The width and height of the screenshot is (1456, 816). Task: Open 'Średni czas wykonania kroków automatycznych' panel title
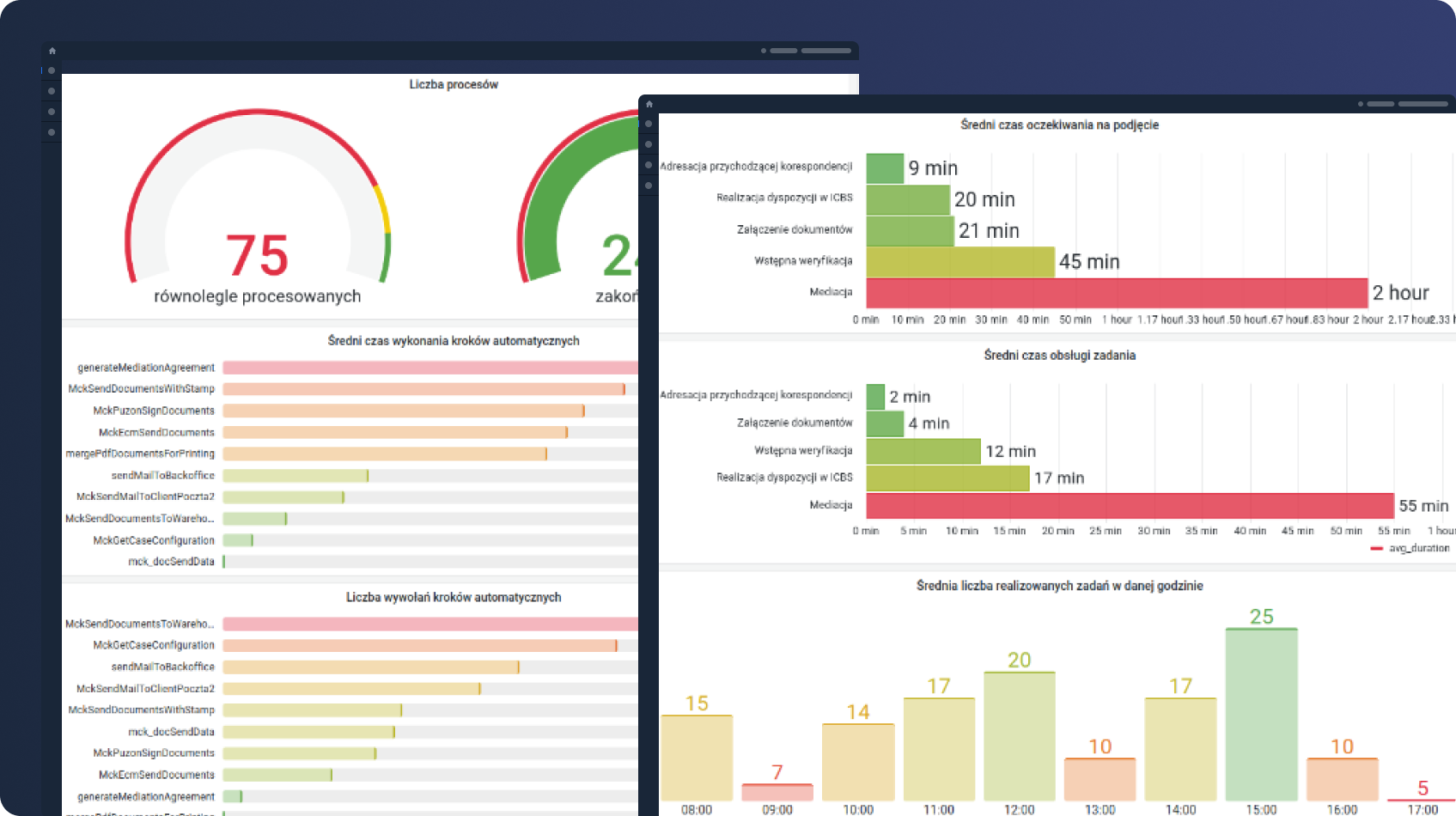point(454,341)
